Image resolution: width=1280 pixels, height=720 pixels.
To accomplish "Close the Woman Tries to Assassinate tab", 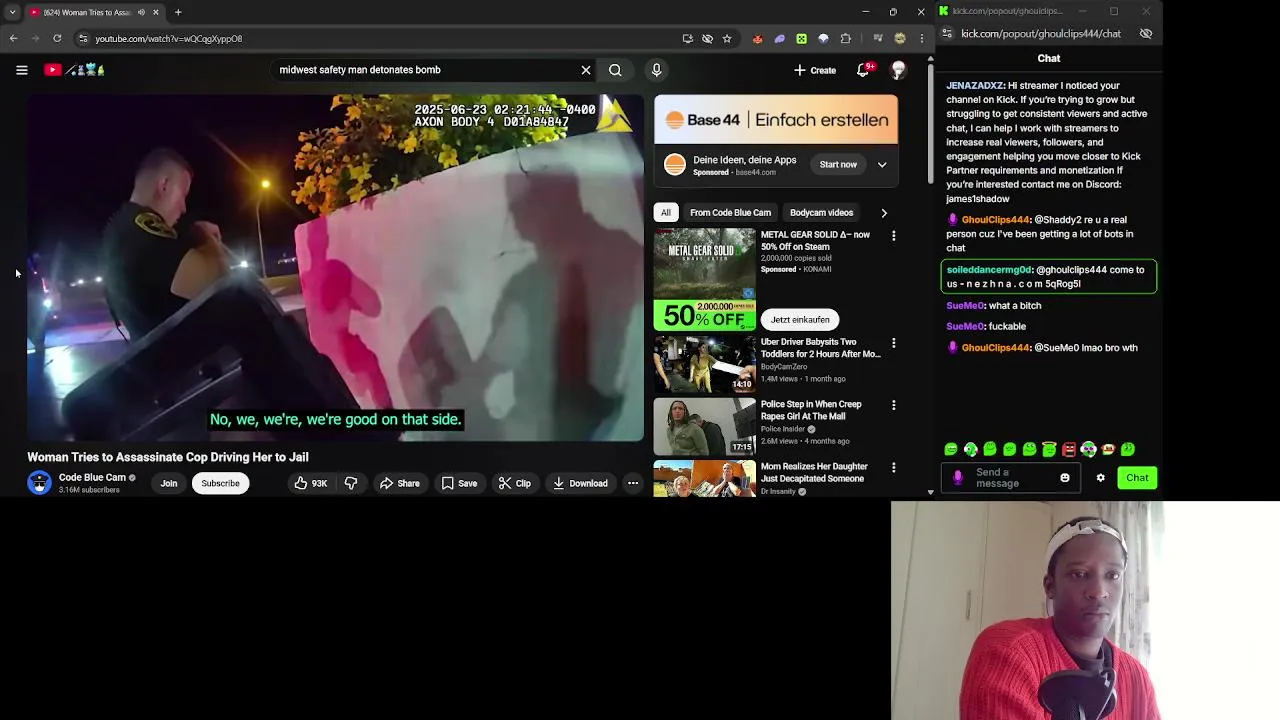I will pos(155,12).
